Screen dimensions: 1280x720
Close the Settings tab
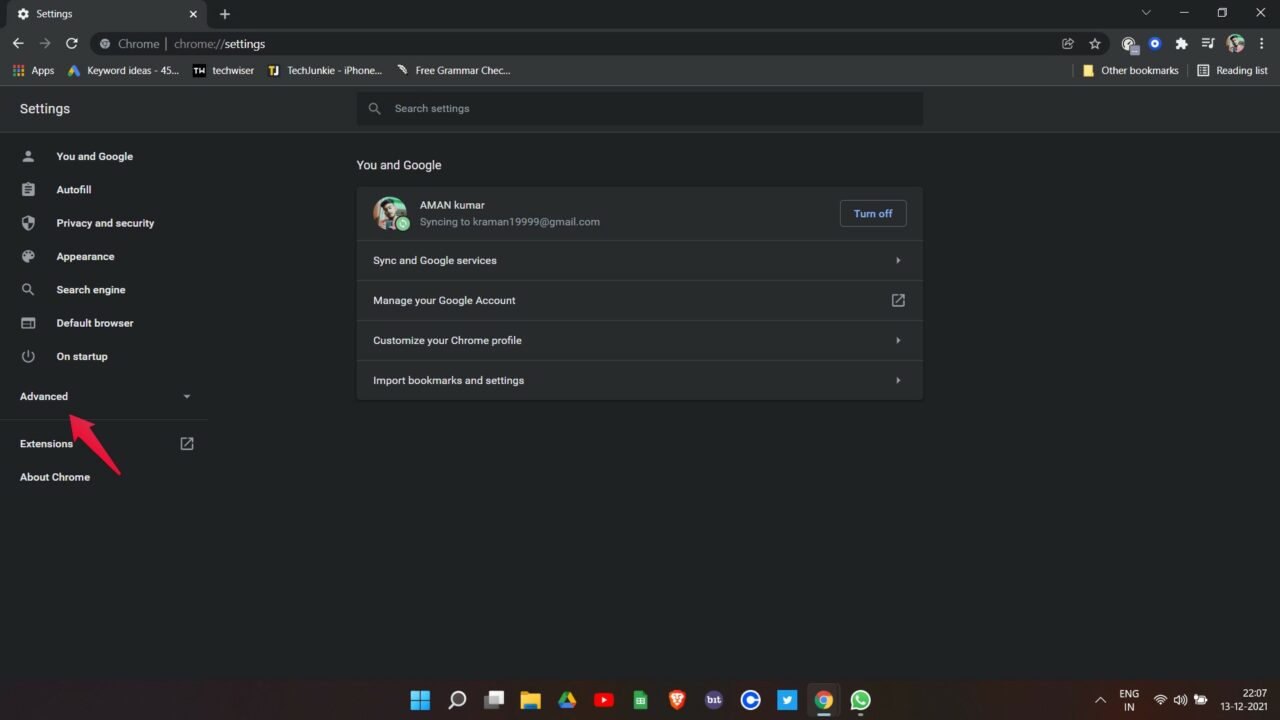point(193,14)
